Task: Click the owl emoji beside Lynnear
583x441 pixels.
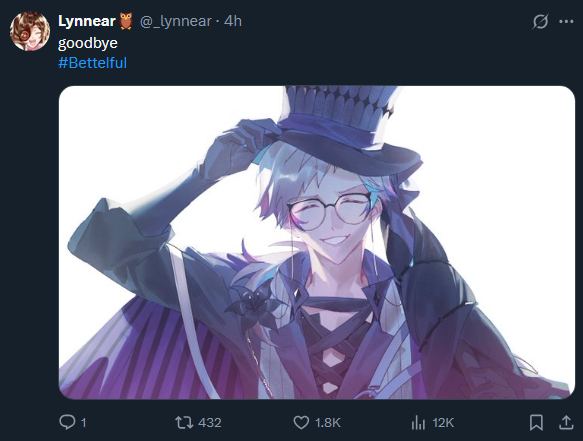Action: [126, 21]
